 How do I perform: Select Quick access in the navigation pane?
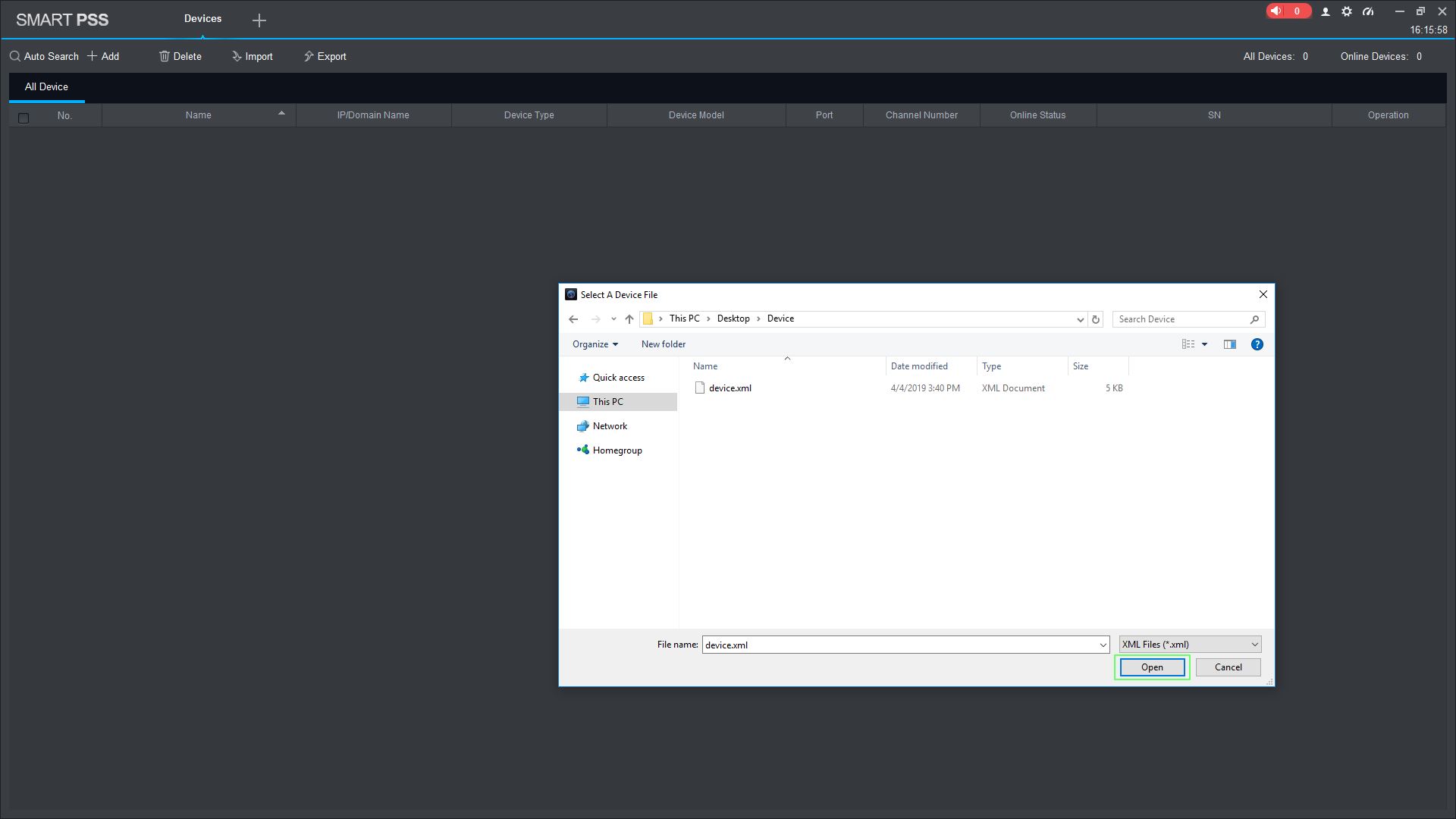(618, 378)
